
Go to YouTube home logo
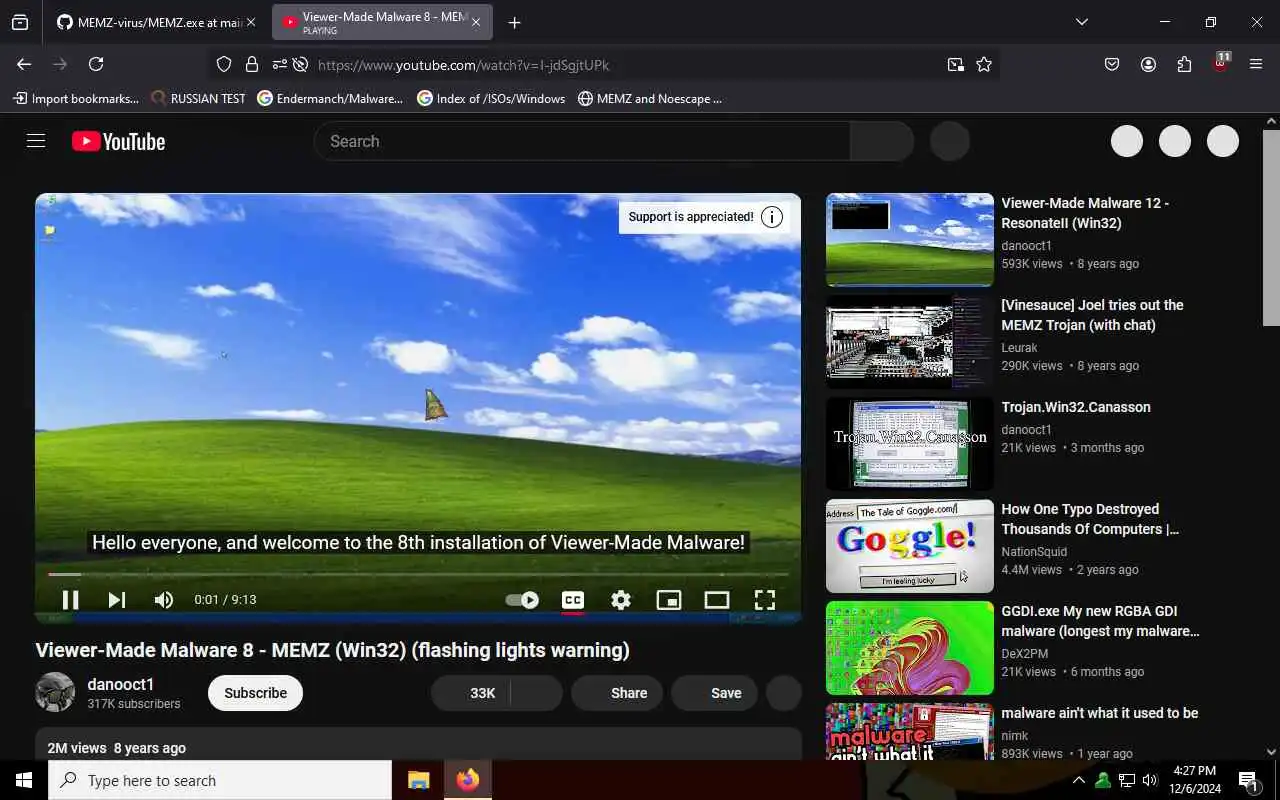click(x=118, y=141)
